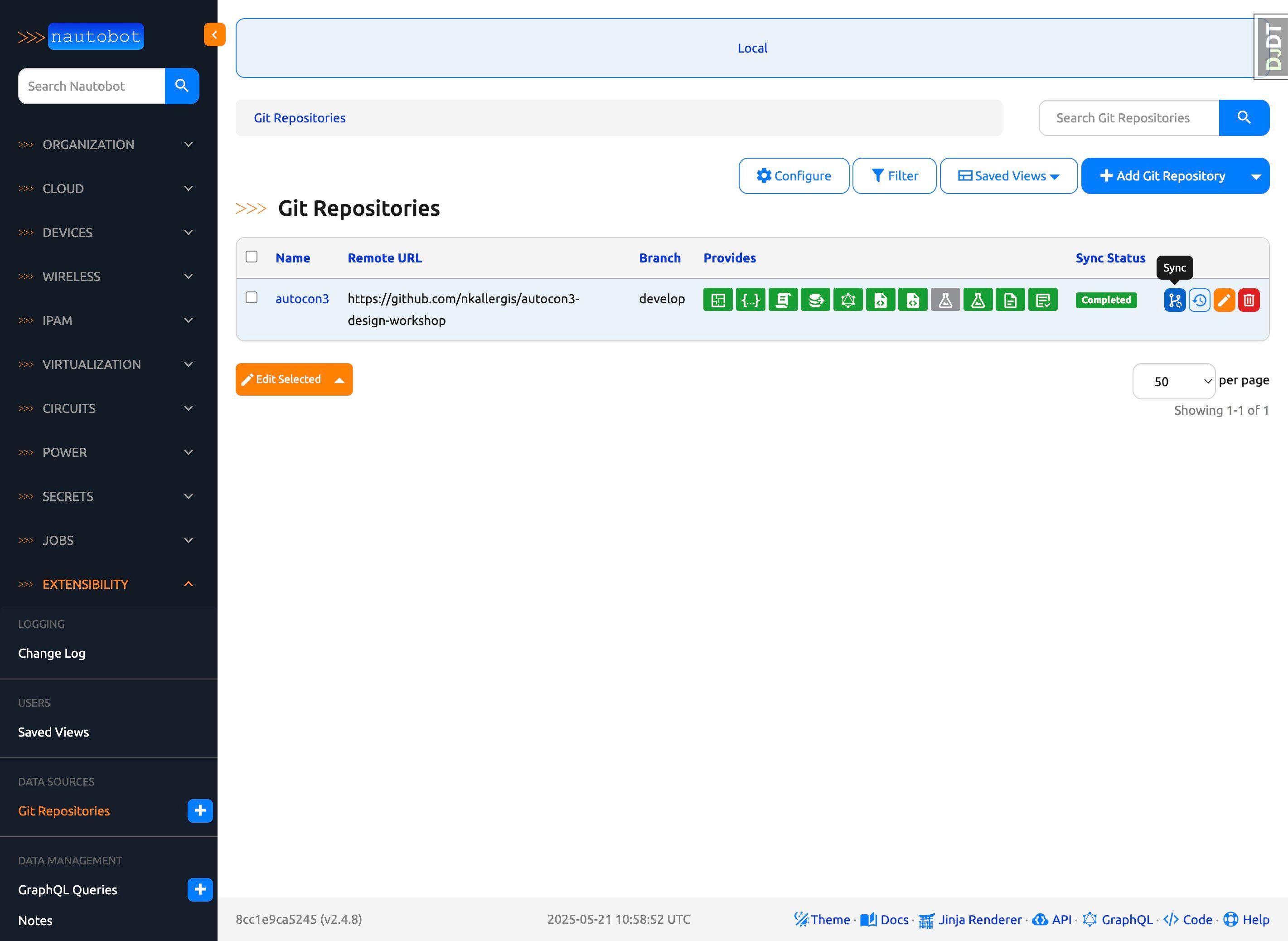The width and height of the screenshot is (1288, 941).
Task: Open the Saved Views dropdown
Action: (1008, 176)
